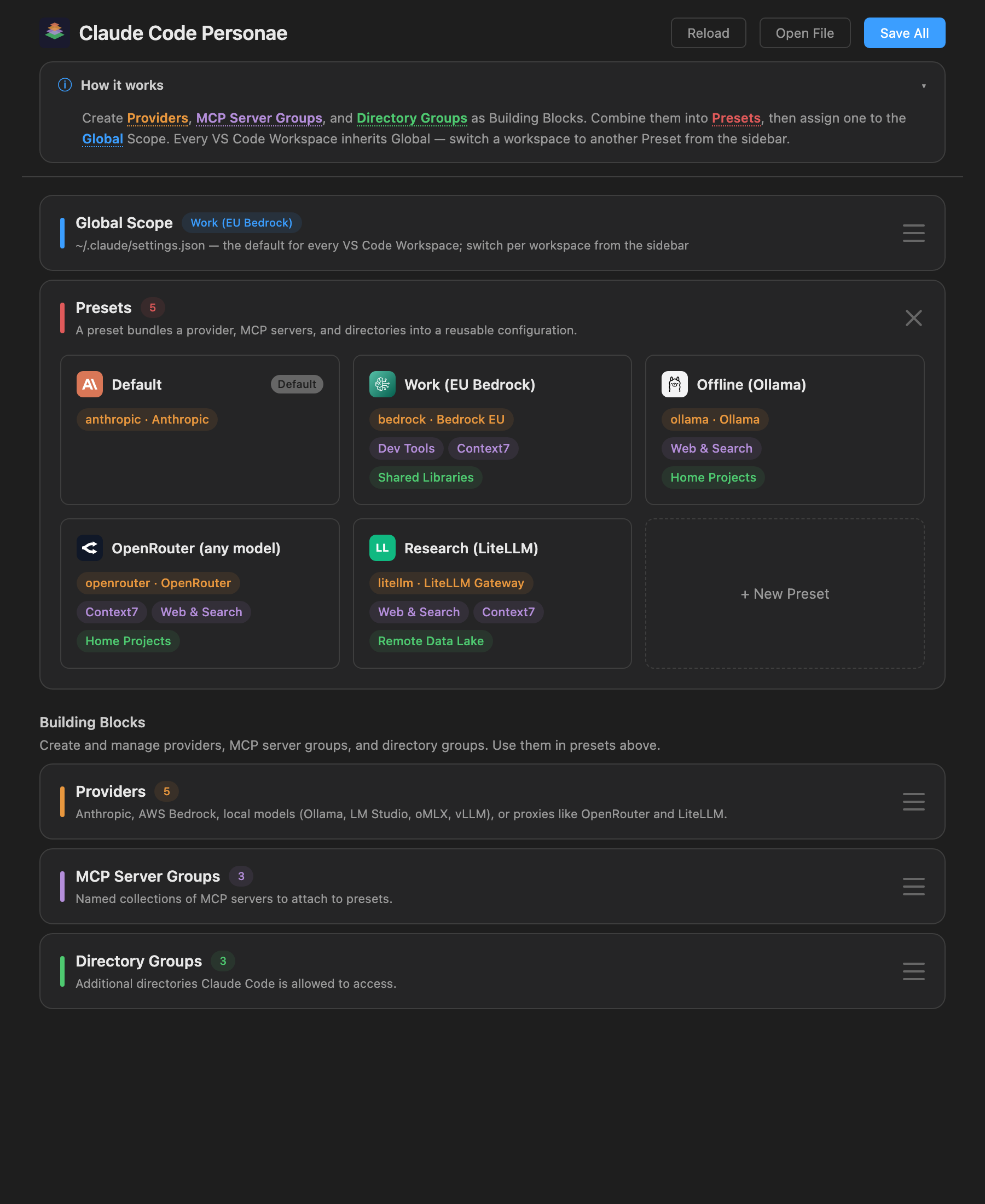Viewport: 985px width, 1204px height.
Task: Click the Dev Tools MCP chip
Action: [x=405, y=448]
